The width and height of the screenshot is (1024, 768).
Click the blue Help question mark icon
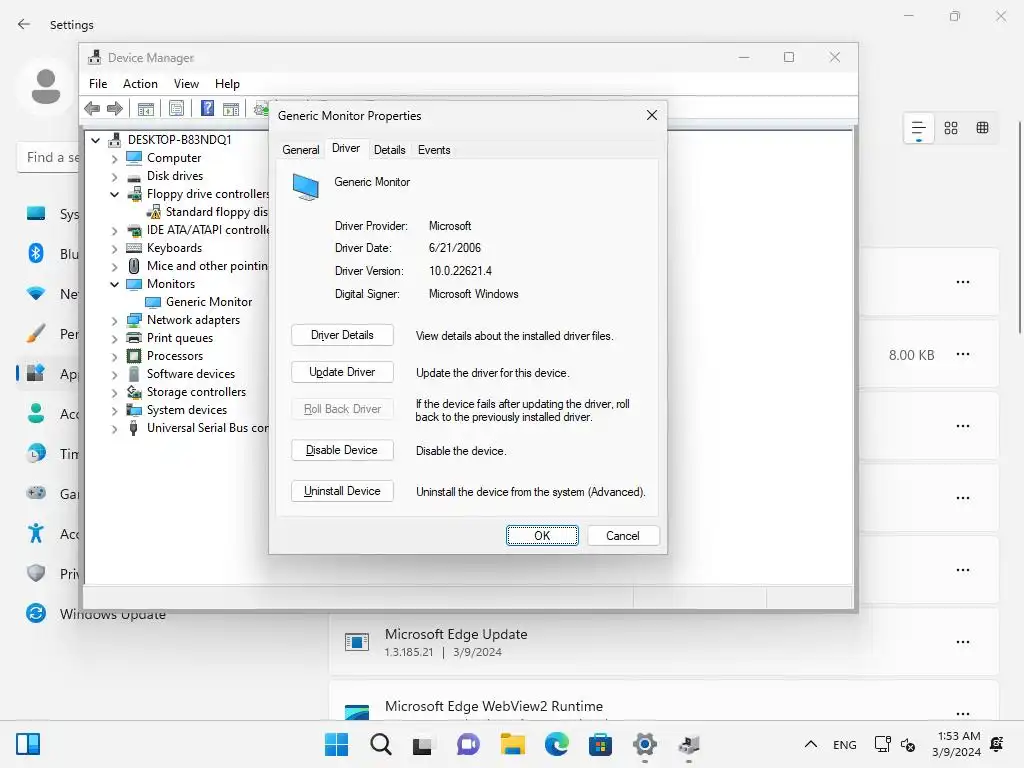tap(207, 108)
